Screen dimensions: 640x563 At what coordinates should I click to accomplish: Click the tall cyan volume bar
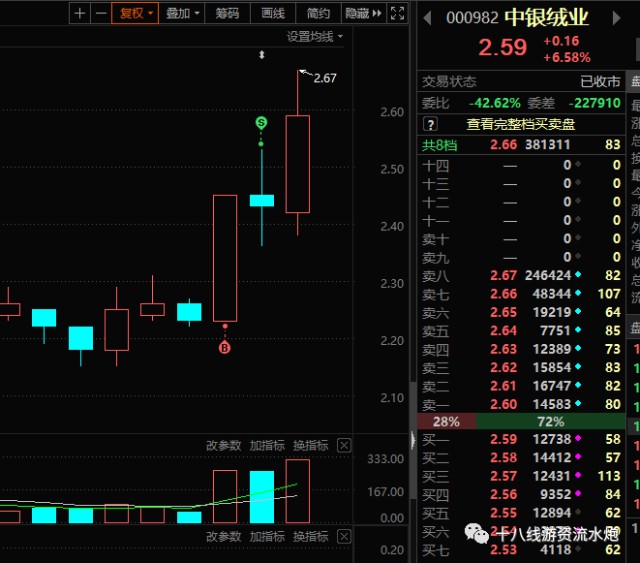pyautogui.click(x=262, y=497)
